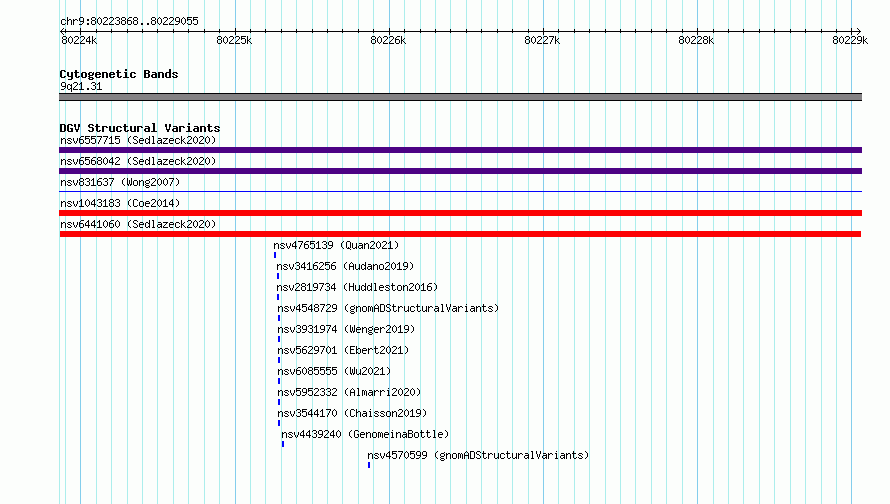Click the blue marker under nsv5629701
Viewport: 890px width, 504px height.
(x=279, y=360)
